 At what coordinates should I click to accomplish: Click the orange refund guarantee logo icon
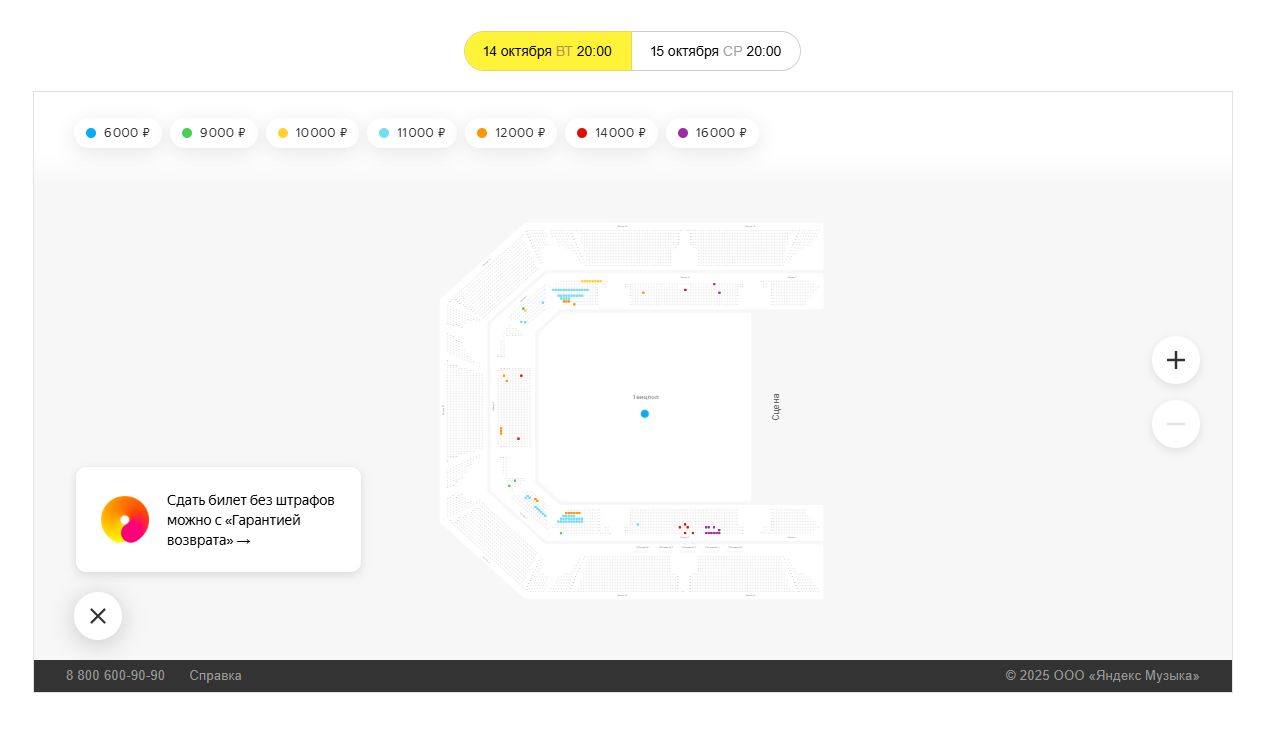point(125,520)
